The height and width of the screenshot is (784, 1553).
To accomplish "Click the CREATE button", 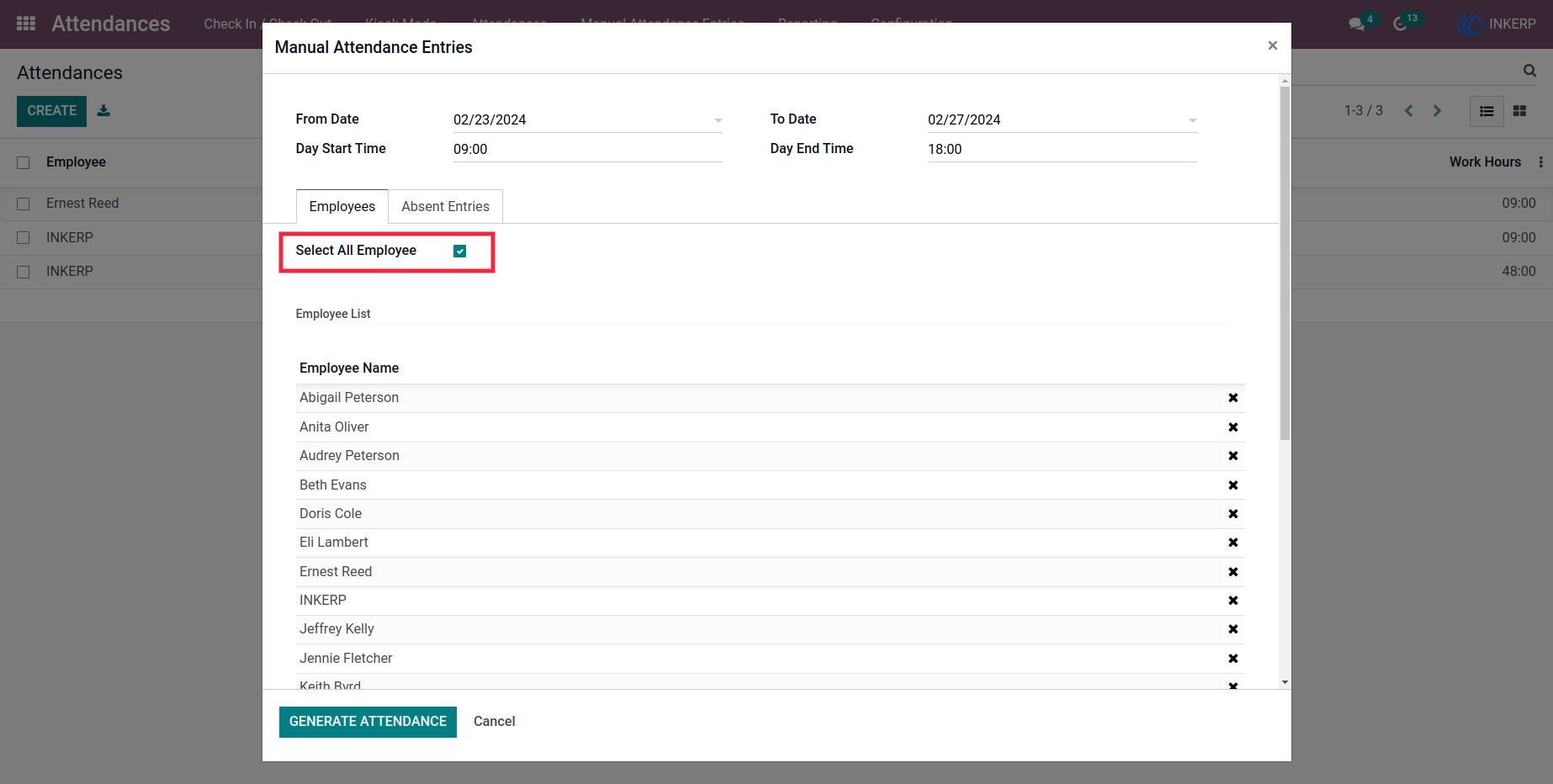I will pyautogui.click(x=51, y=111).
